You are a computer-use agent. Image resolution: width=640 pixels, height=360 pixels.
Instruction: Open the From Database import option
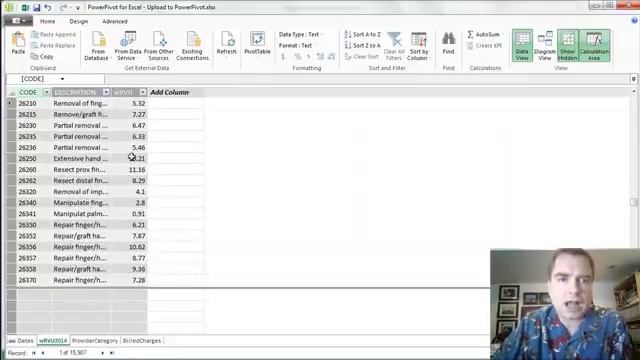coord(98,46)
